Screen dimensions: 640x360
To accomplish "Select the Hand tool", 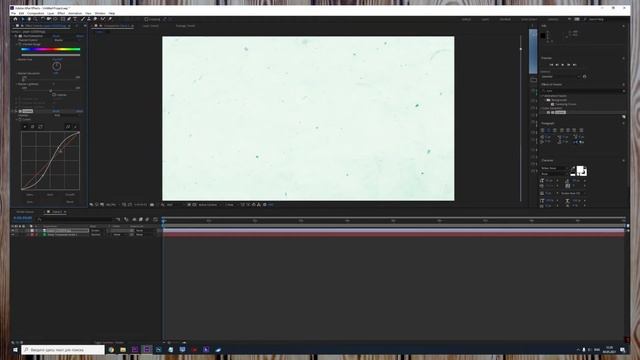I will (29, 19).
